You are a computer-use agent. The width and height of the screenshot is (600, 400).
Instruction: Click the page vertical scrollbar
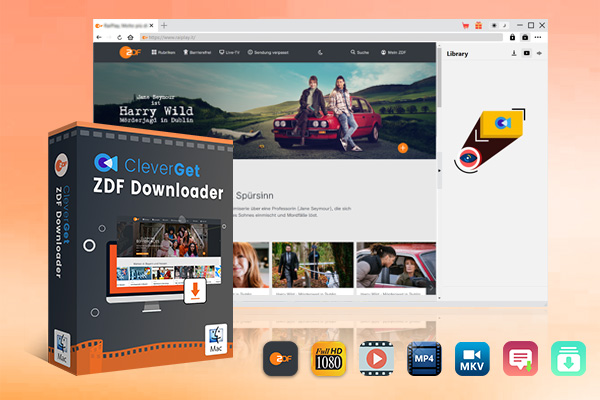pyautogui.click(x=439, y=77)
